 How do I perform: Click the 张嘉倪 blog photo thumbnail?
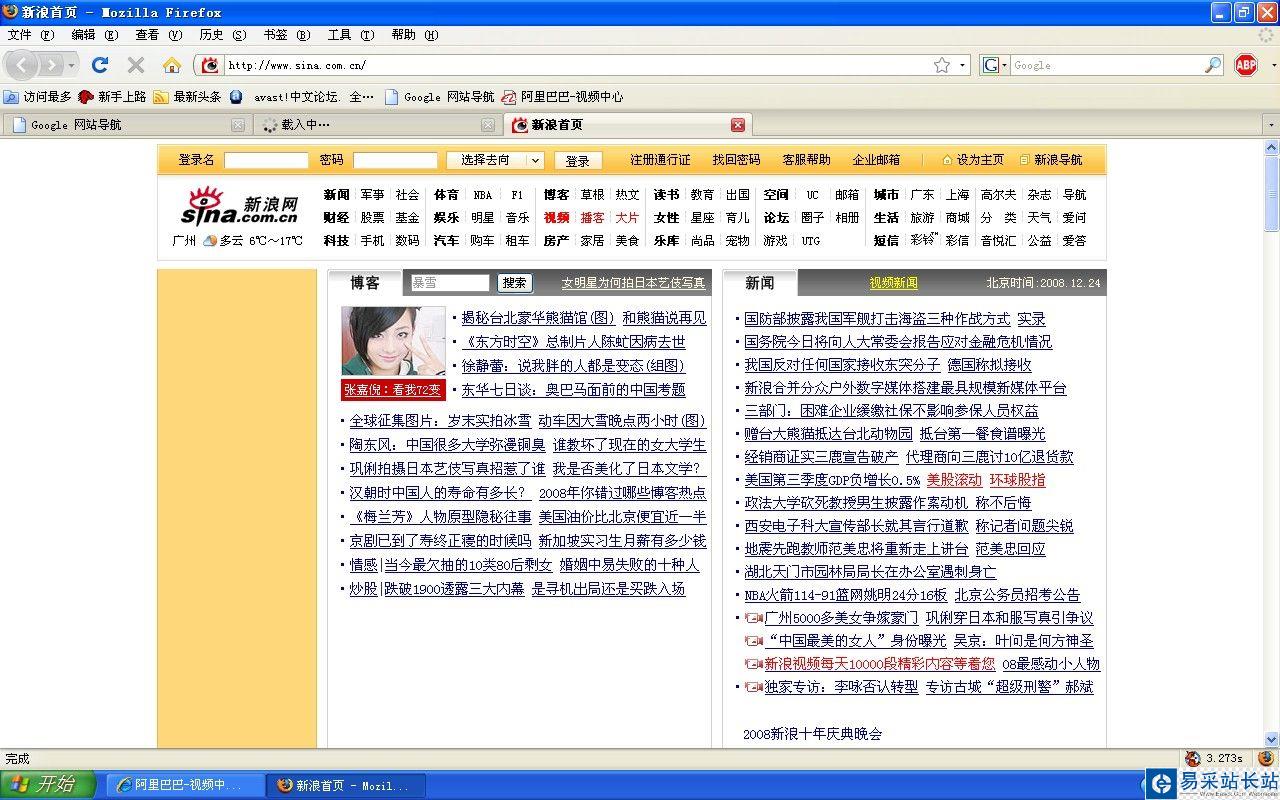point(393,341)
